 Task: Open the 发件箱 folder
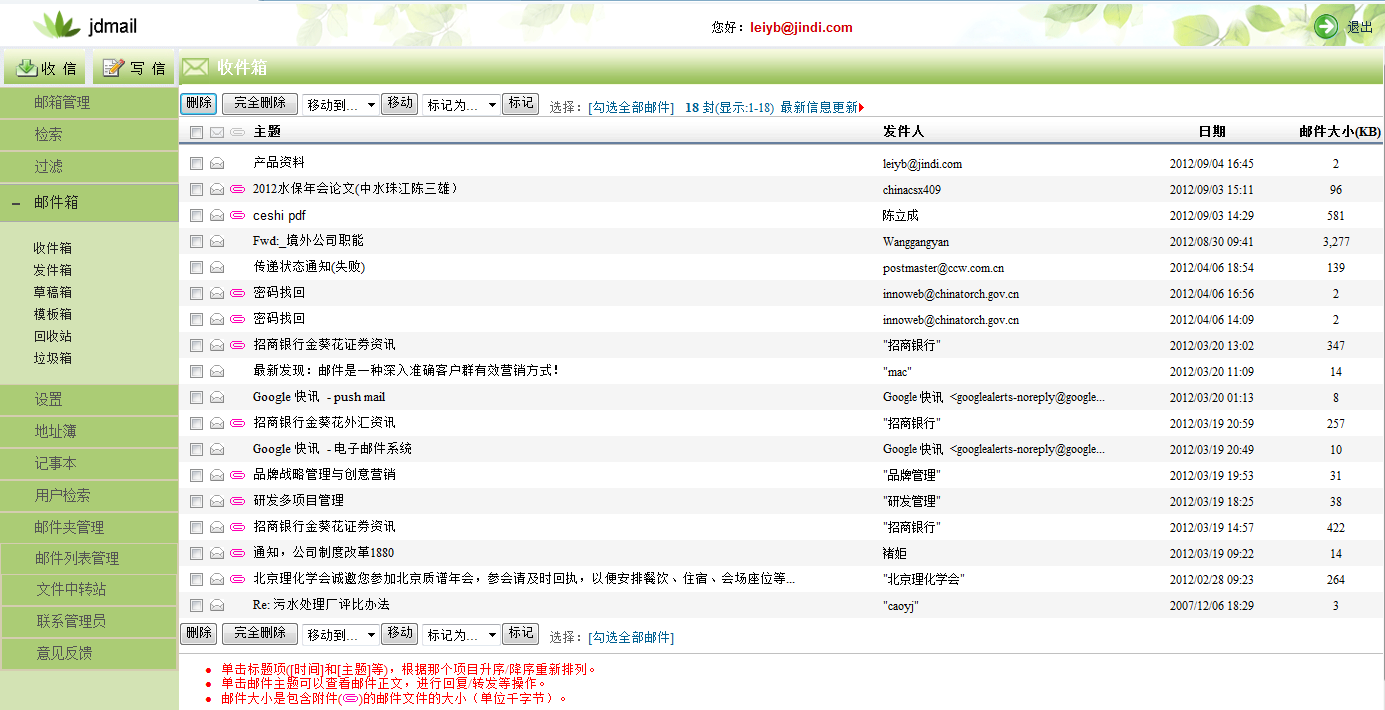coord(52,270)
